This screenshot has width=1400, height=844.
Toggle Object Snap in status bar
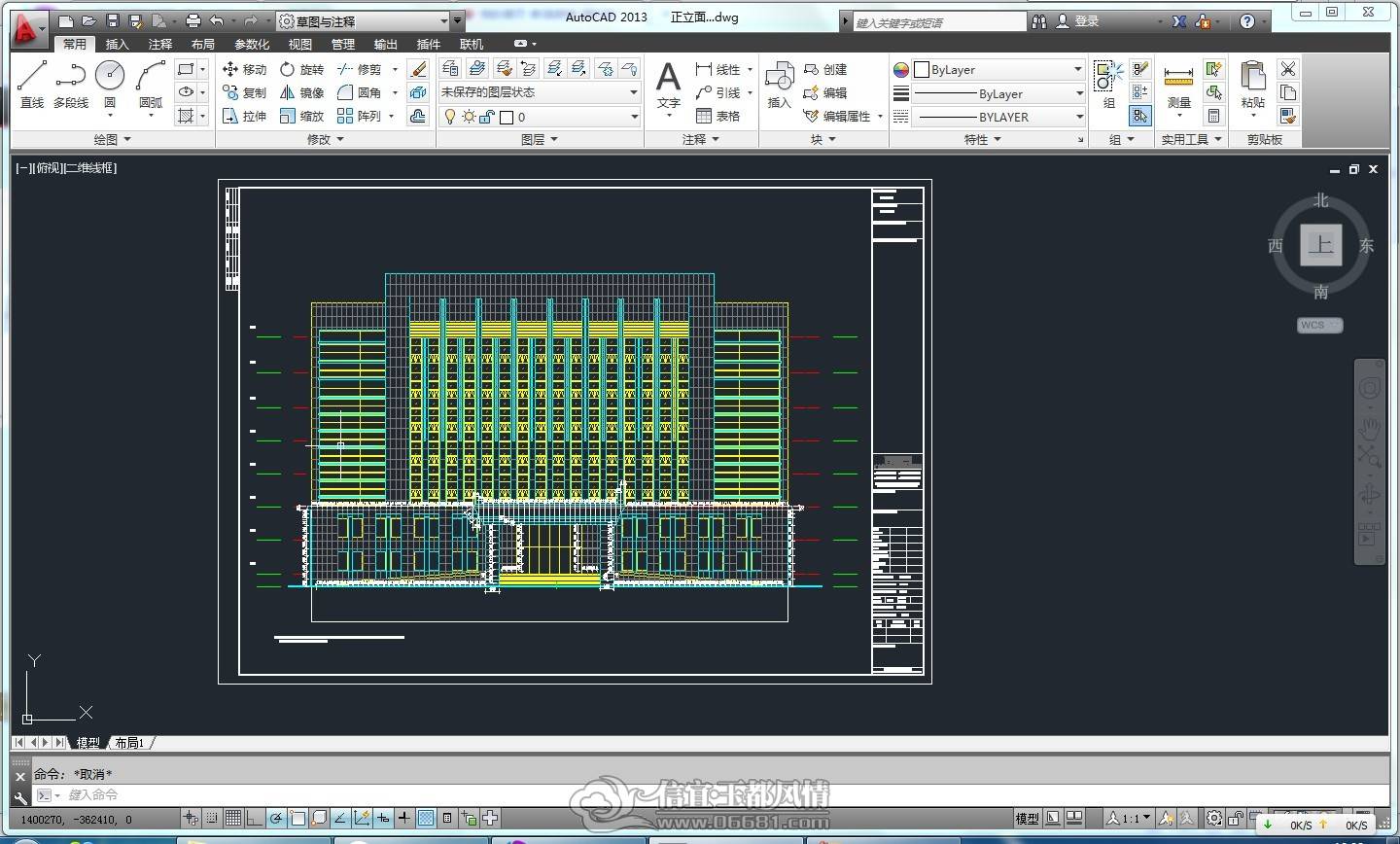[297, 819]
